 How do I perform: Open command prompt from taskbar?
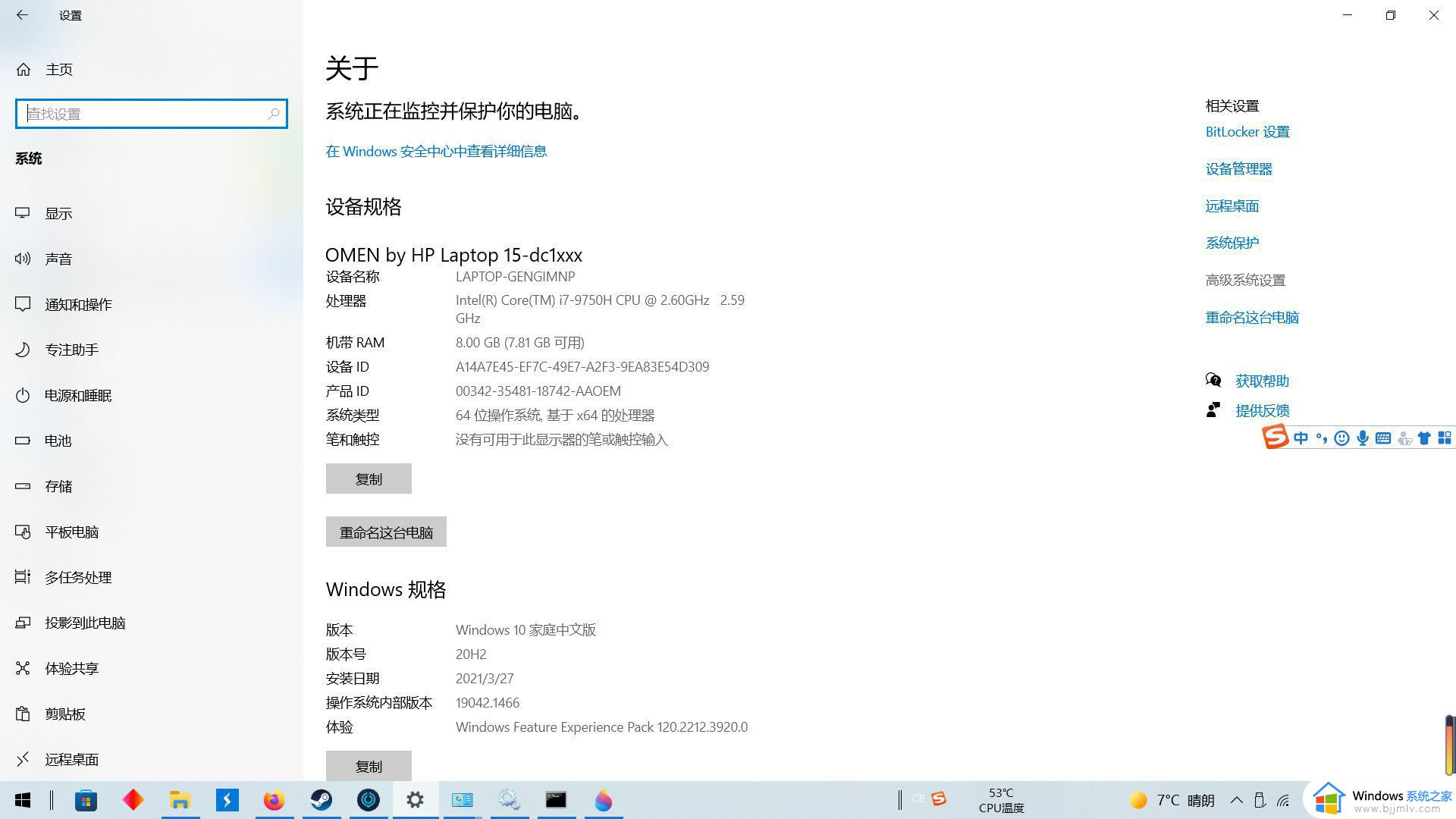[x=556, y=800]
